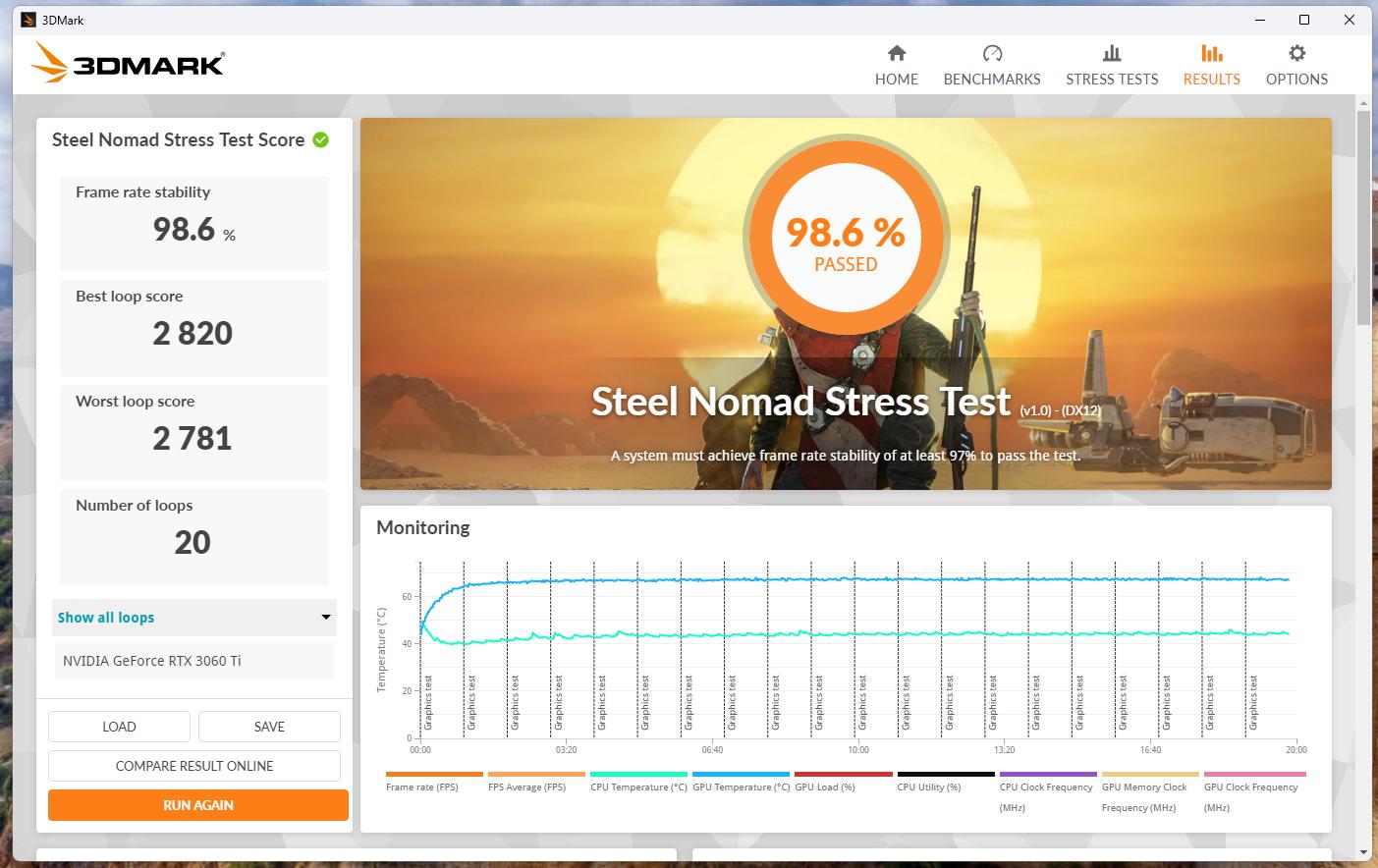The width and height of the screenshot is (1378, 868).
Task: Click the SAVE button
Action: [x=269, y=727]
